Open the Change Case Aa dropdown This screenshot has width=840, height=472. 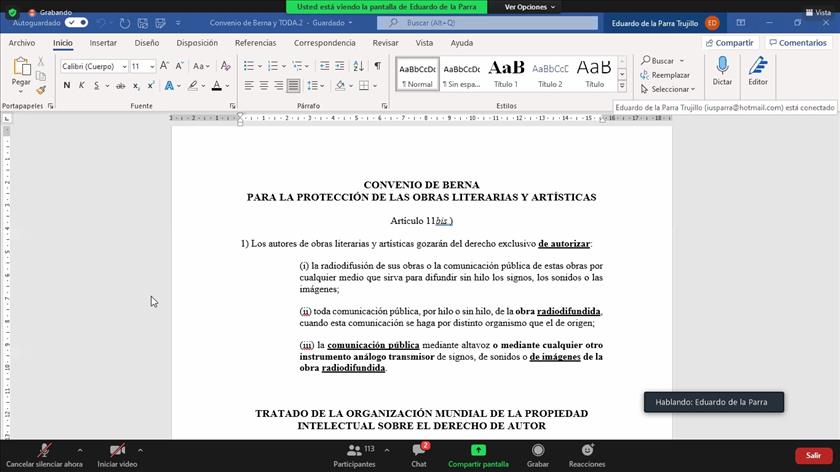201,66
